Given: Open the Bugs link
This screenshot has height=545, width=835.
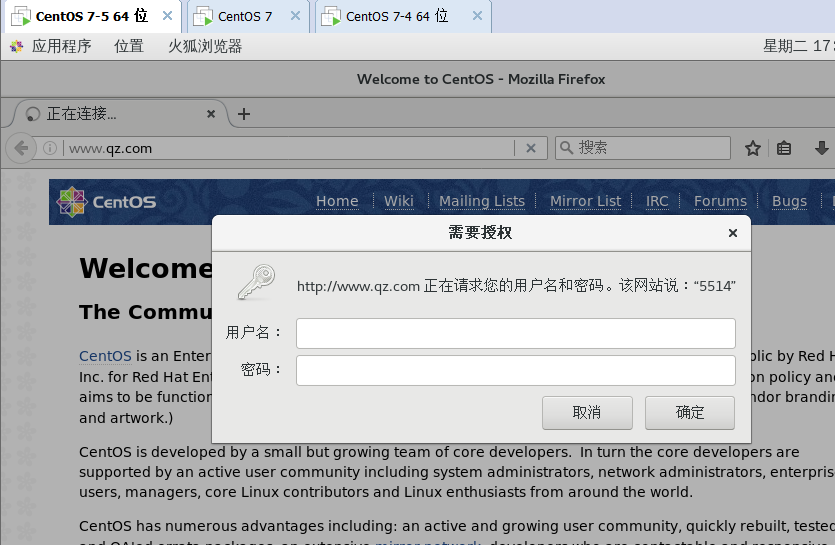Looking at the screenshot, I should point(789,201).
